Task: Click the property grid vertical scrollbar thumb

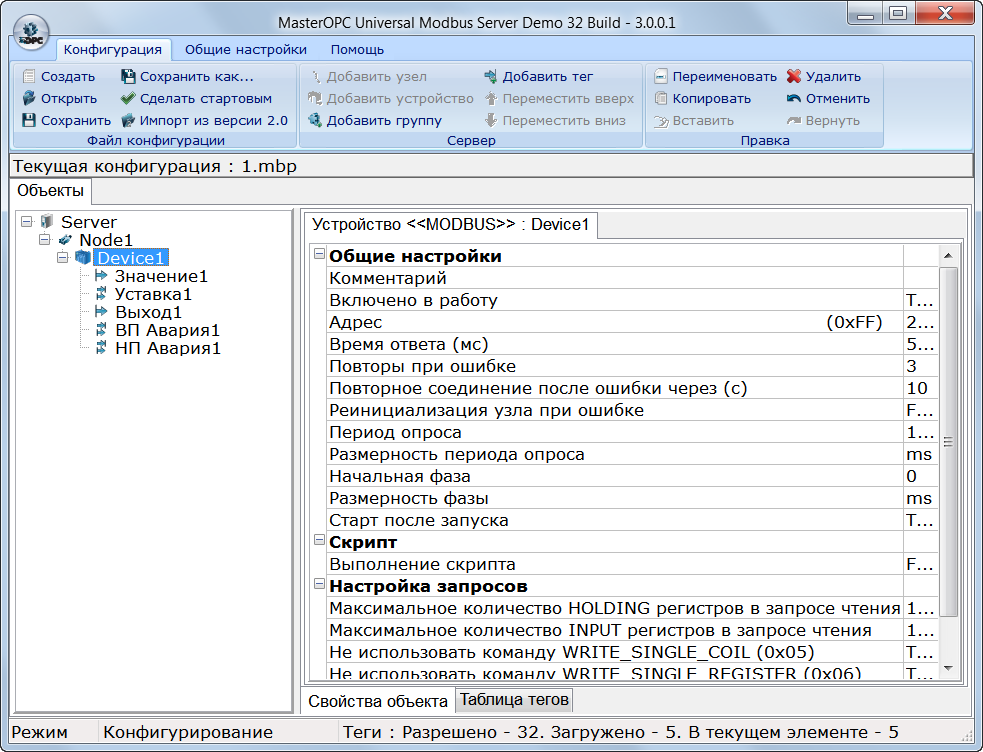Action: click(x=948, y=442)
